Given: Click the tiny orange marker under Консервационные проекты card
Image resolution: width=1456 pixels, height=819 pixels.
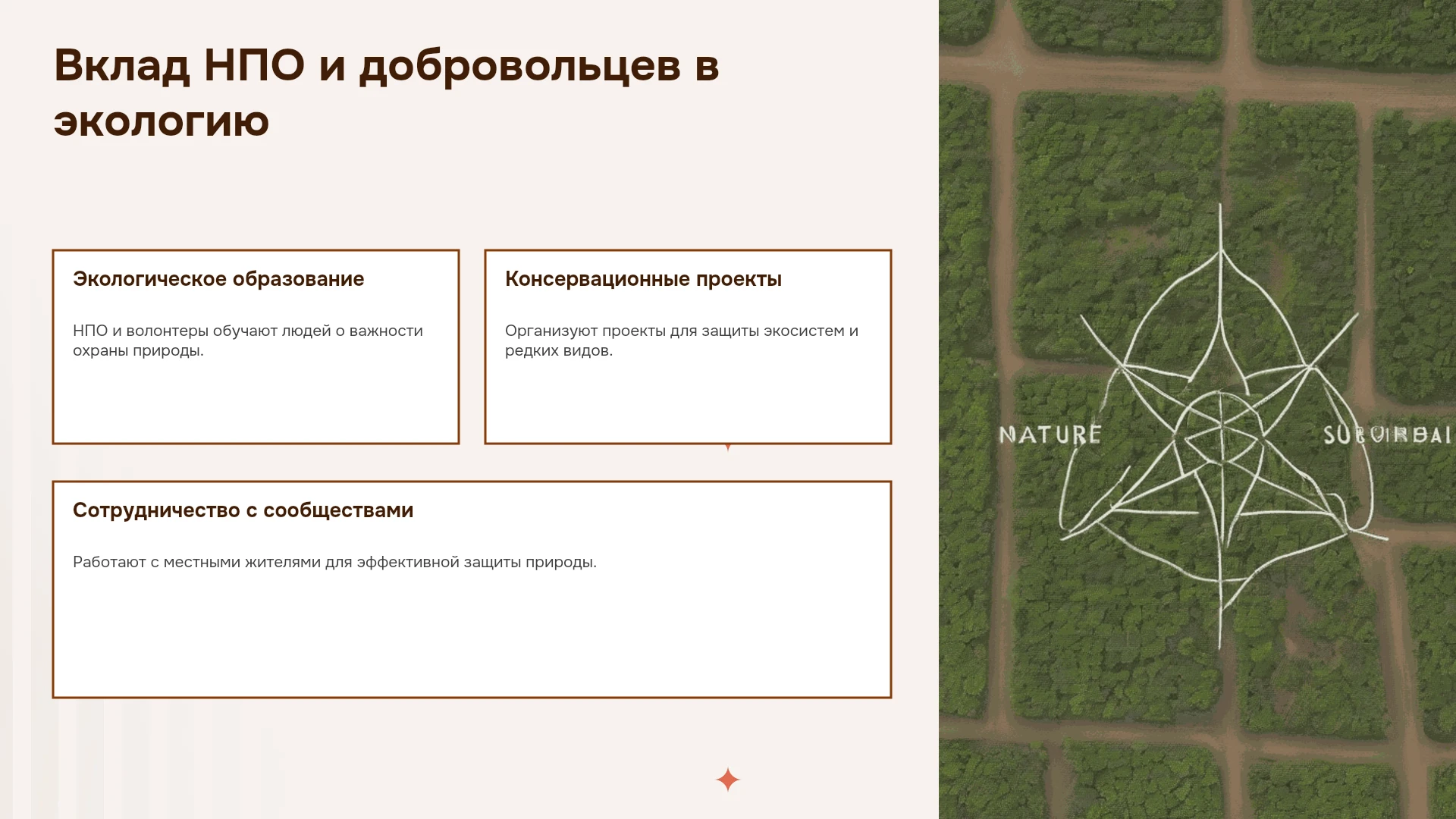Looking at the screenshot, I should coord(728,447).
